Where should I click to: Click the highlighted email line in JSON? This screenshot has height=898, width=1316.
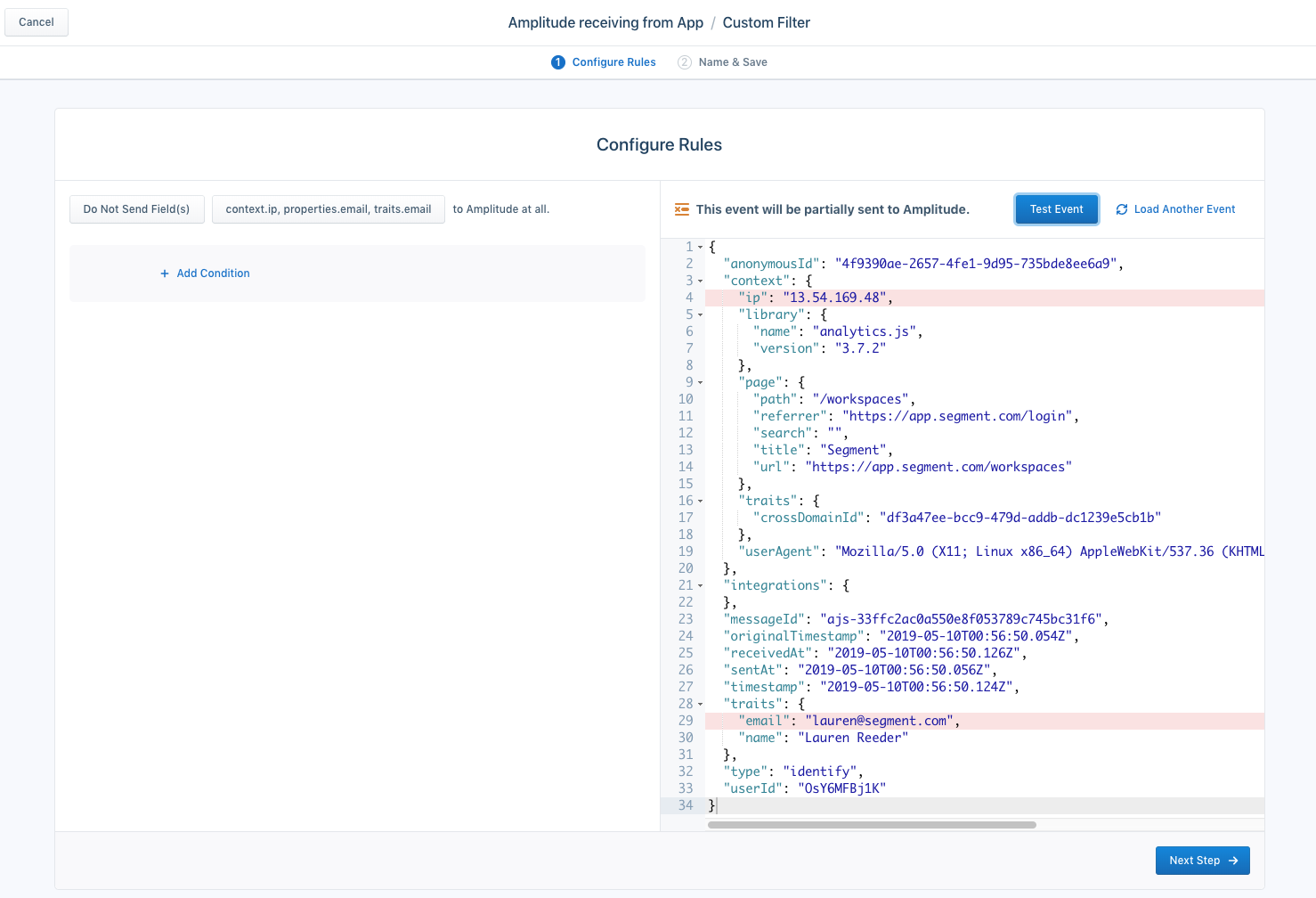[x=985, y=721]
